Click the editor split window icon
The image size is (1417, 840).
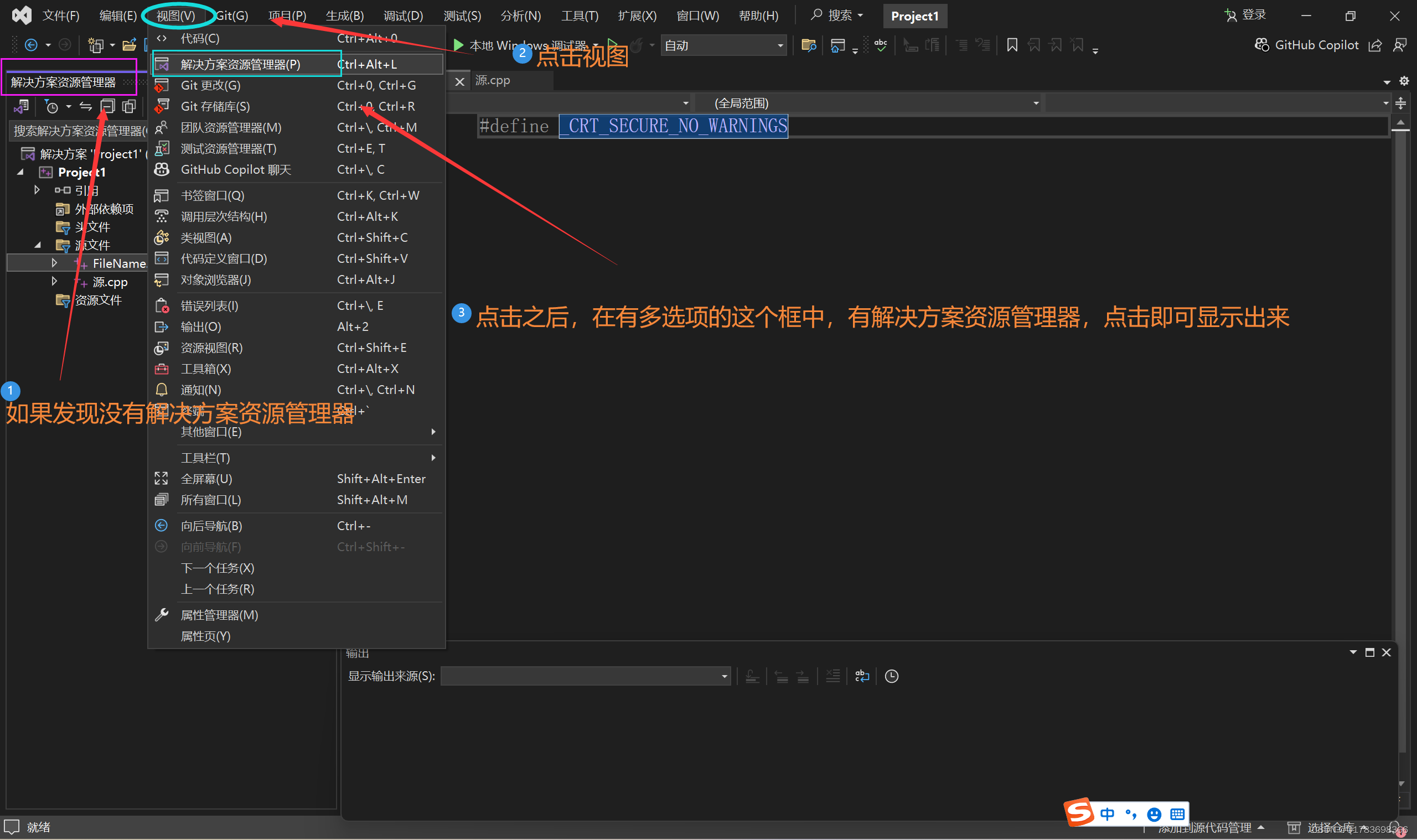tap(1400, 103)
